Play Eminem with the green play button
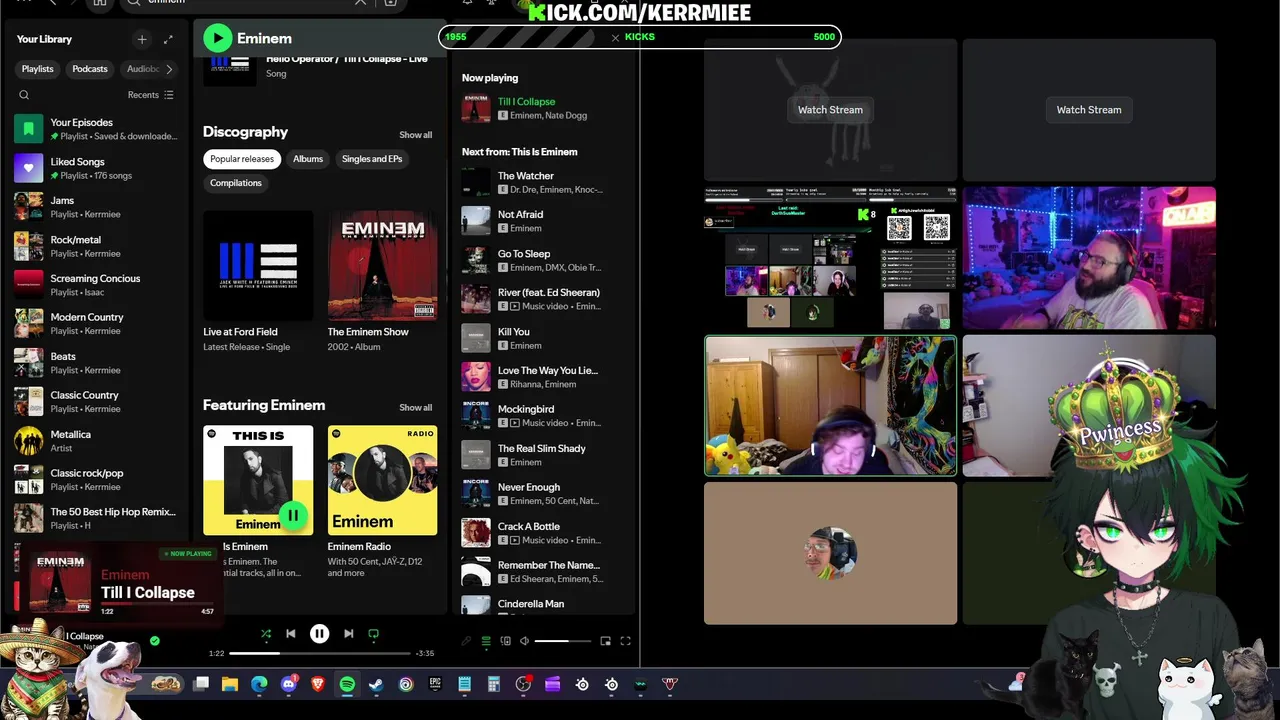Screen dimensions: 1280x720 click(217, 38)
